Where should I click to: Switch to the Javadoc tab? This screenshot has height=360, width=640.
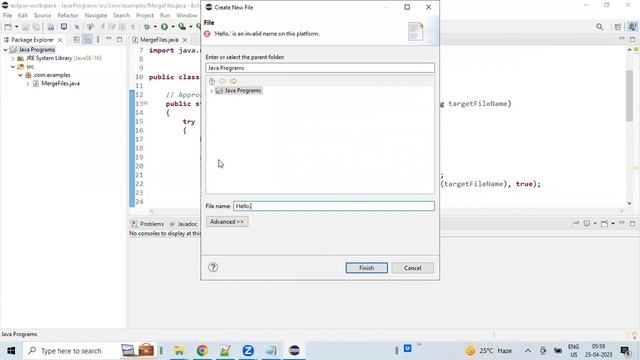click(x=184, y=224)
